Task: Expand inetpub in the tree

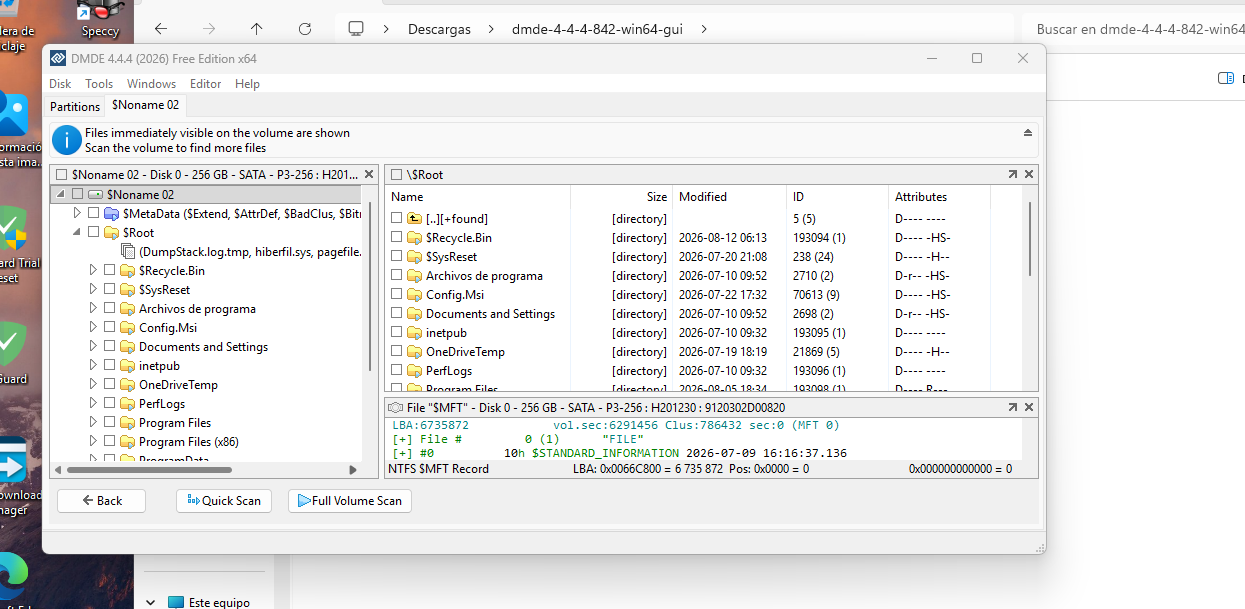Action: [x=93, y=365]
